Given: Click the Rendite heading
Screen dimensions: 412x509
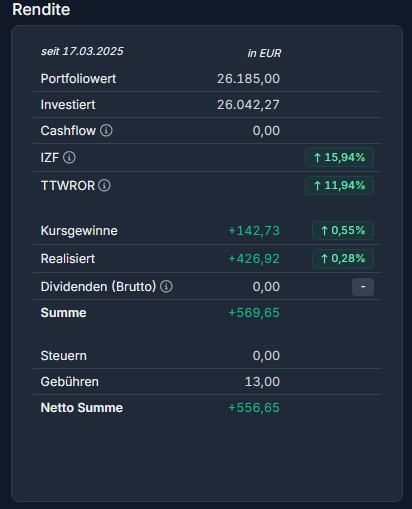Looking at the screenshot, I should [x=41, y=9].
